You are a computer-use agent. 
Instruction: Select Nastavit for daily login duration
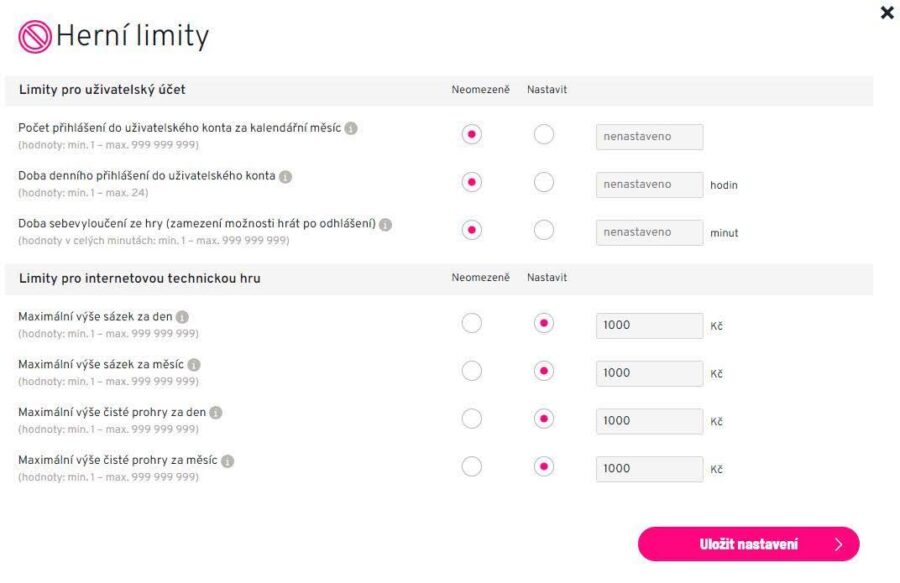point(544,183)
